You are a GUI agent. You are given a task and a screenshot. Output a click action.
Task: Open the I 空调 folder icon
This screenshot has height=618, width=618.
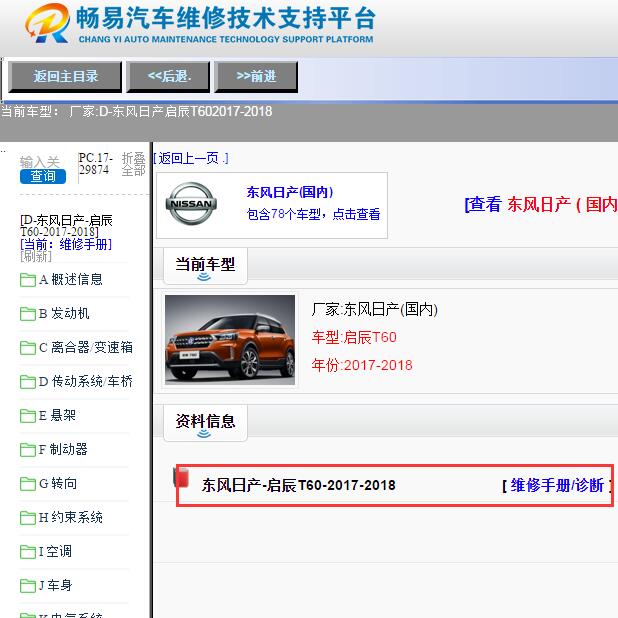click(28, 551)
